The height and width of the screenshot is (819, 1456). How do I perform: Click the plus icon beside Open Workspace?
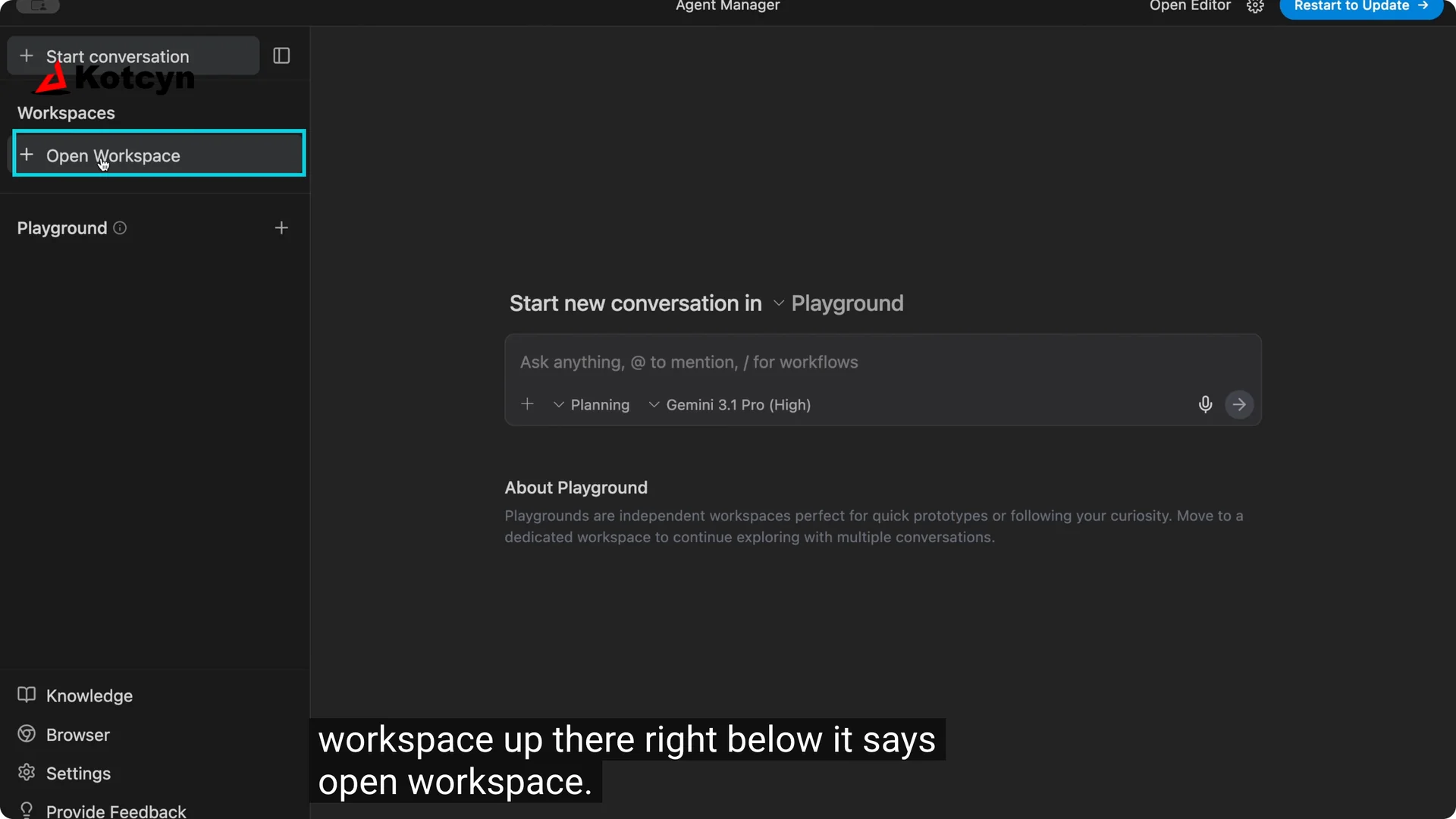coord(27,155)
